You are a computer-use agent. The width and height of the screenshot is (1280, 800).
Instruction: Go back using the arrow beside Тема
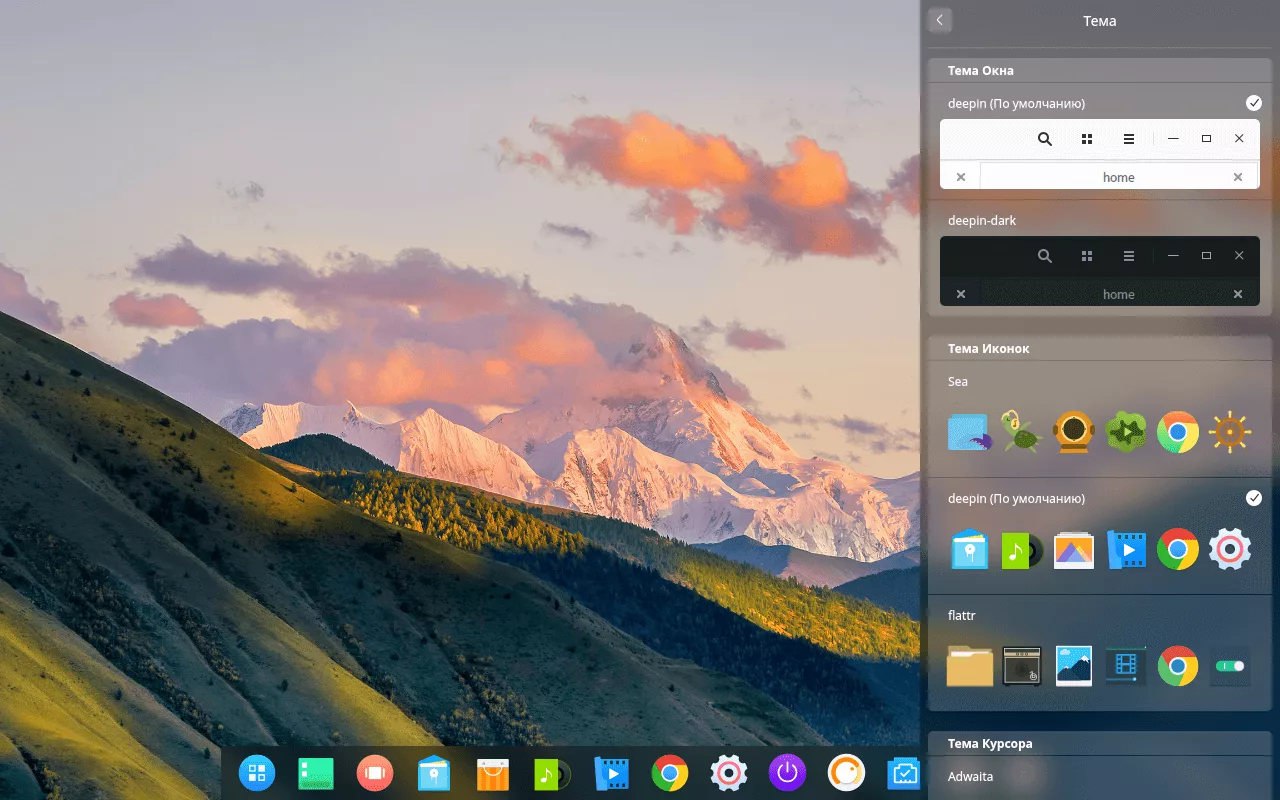click(939, 20)
